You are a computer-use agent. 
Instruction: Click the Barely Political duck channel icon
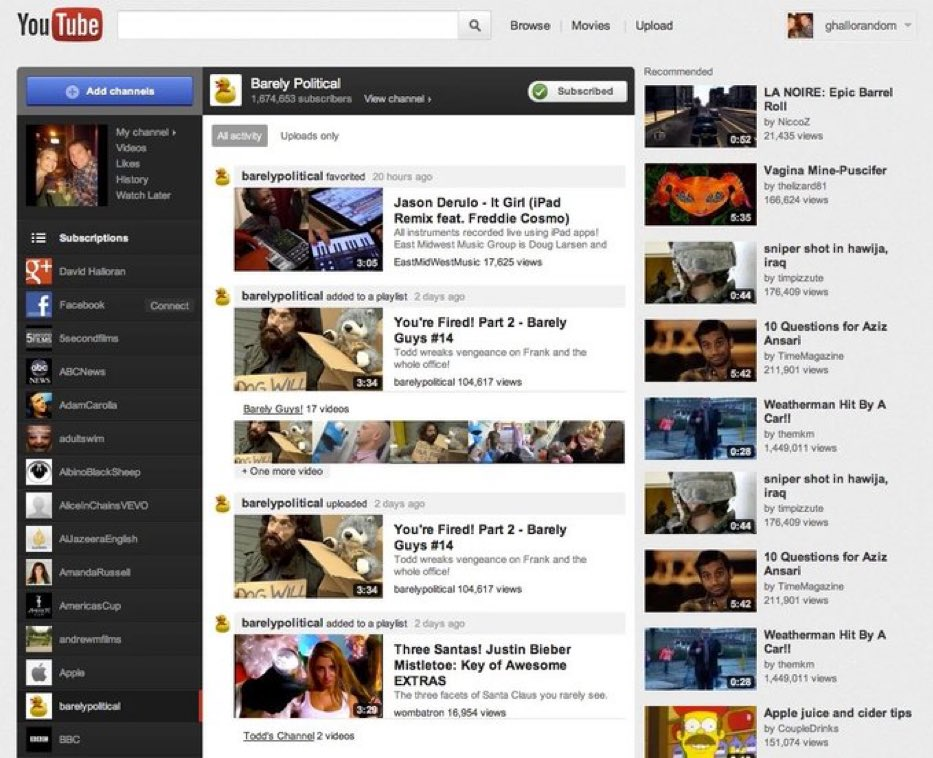click(226, 90)
